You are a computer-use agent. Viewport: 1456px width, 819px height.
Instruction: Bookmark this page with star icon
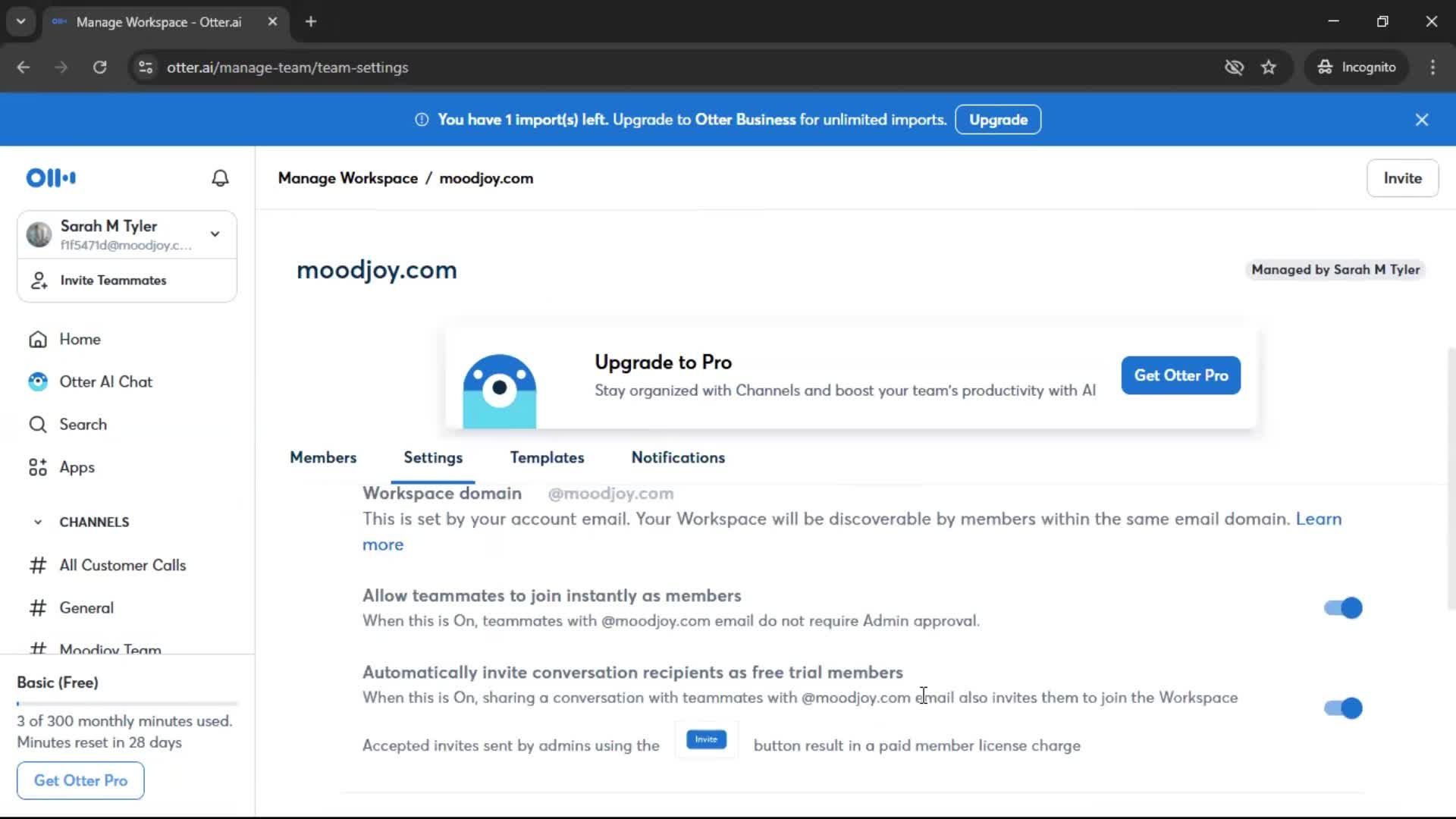tap(1269, 67)
